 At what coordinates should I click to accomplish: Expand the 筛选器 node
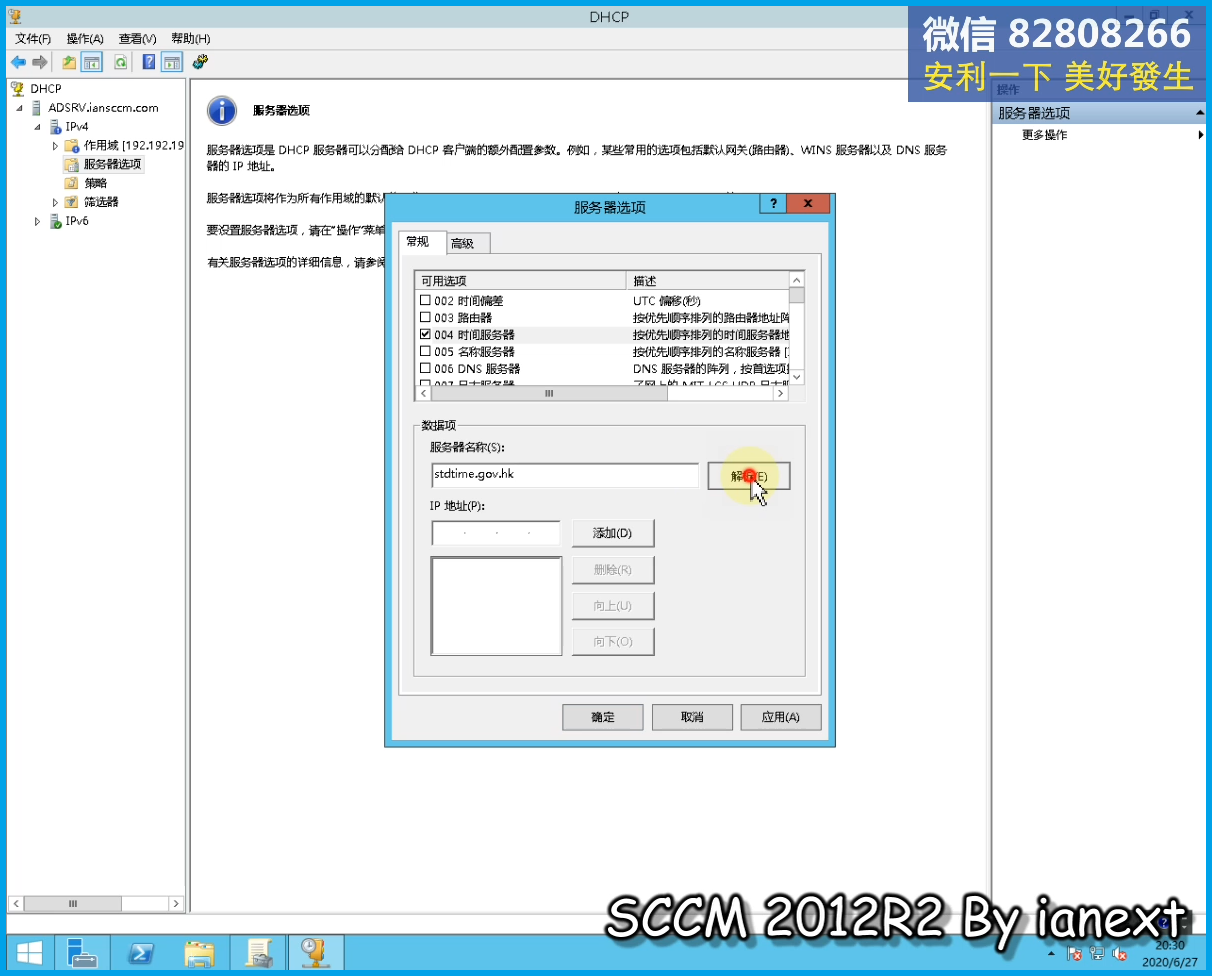point(56,202)
